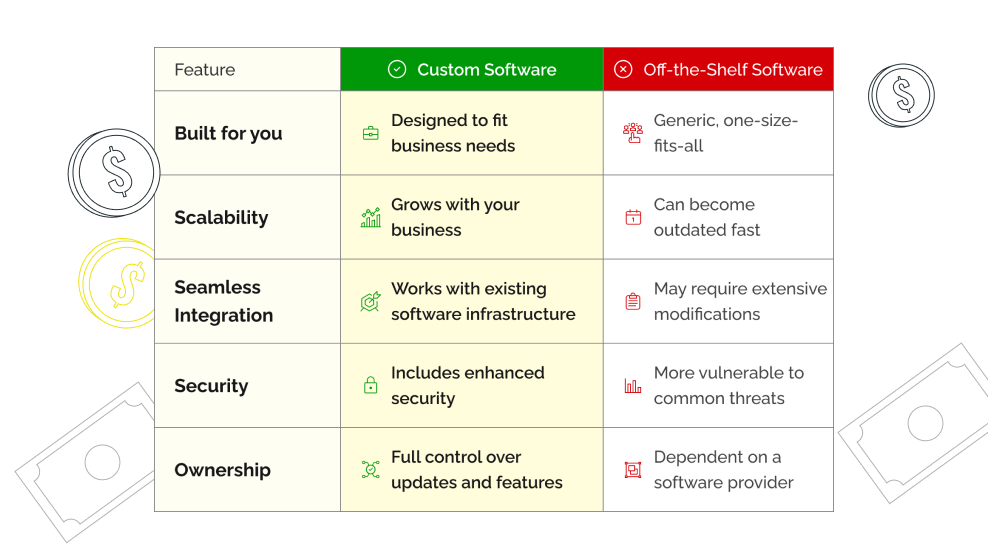Click the dollar coin at top right

(x=902, y=95)
